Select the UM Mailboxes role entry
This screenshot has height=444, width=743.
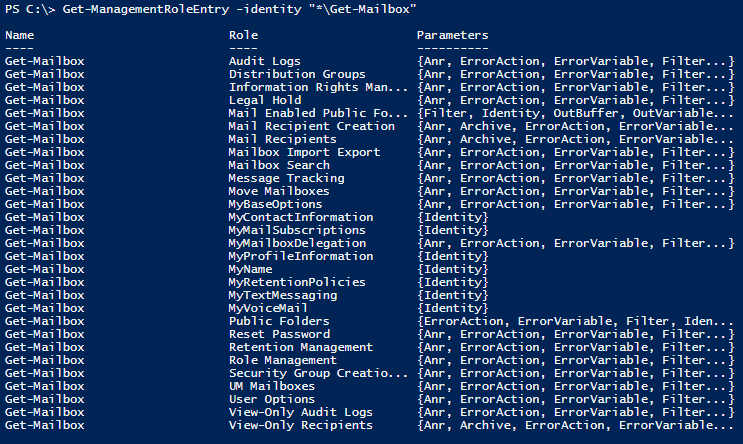[271, 386]
